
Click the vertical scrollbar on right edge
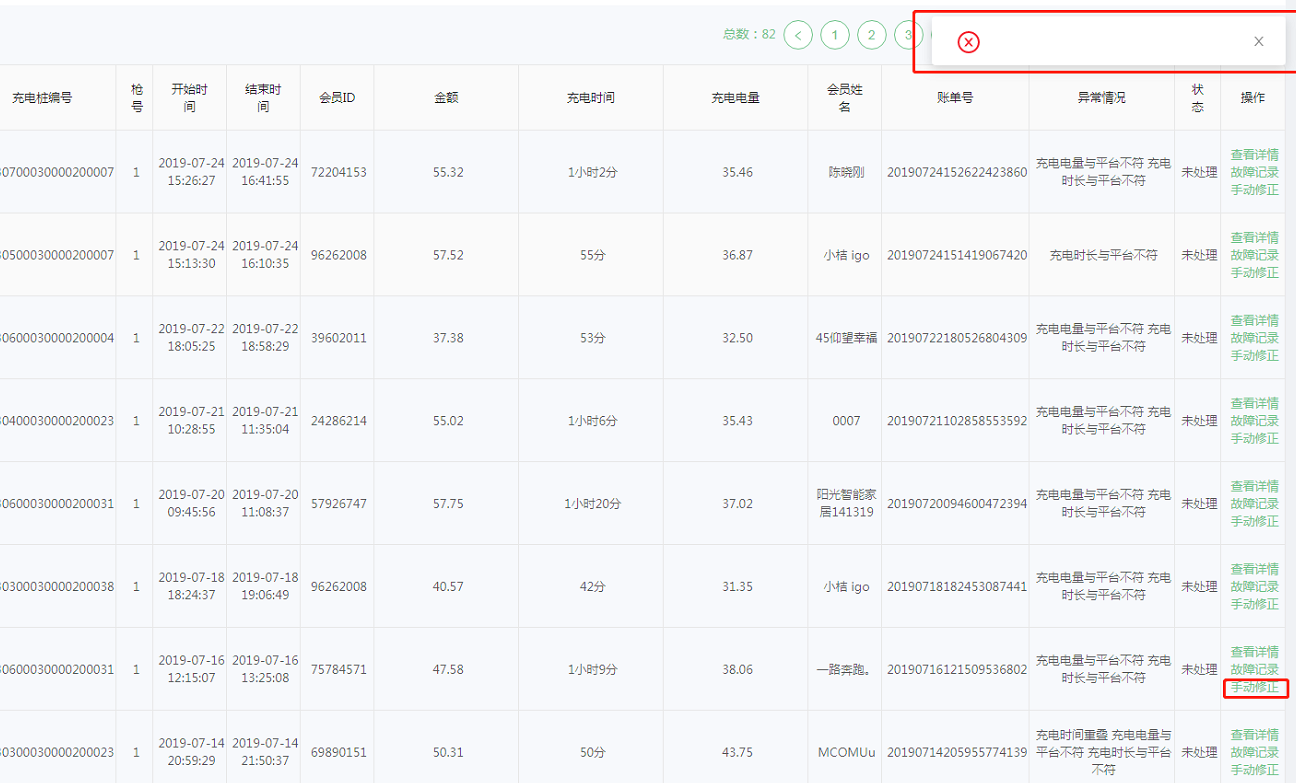[1290, 400]
